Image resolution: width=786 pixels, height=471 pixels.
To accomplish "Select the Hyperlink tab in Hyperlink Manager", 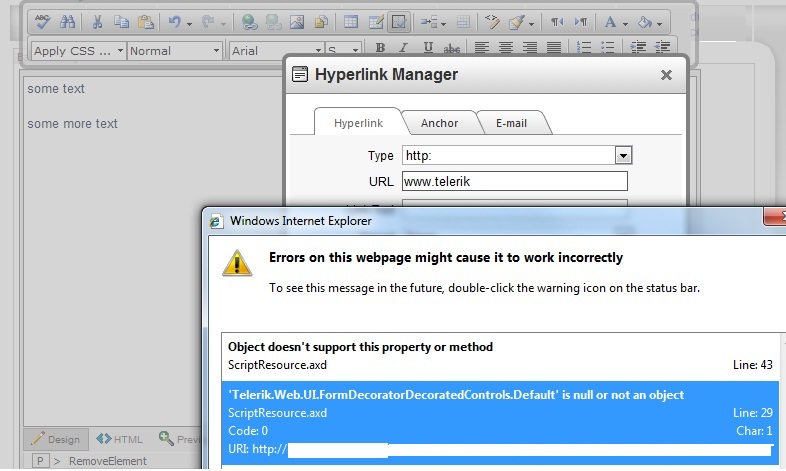I will 358,123.
